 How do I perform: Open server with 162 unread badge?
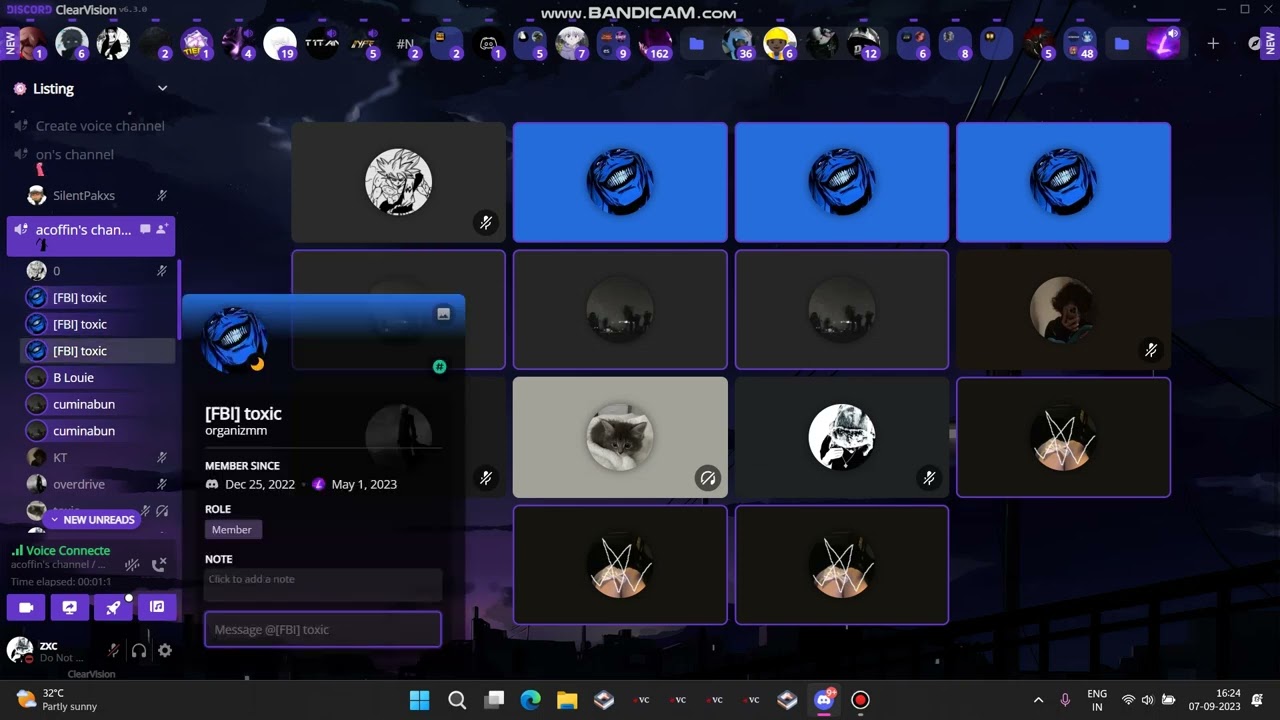pos(655,43)
